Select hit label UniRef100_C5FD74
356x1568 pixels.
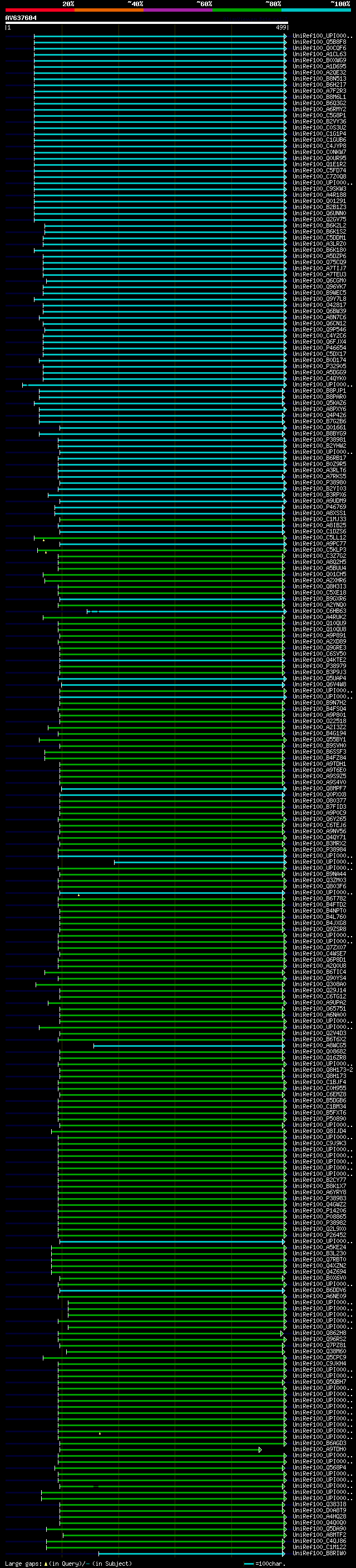pyautogui.click(x=319, y=170)
